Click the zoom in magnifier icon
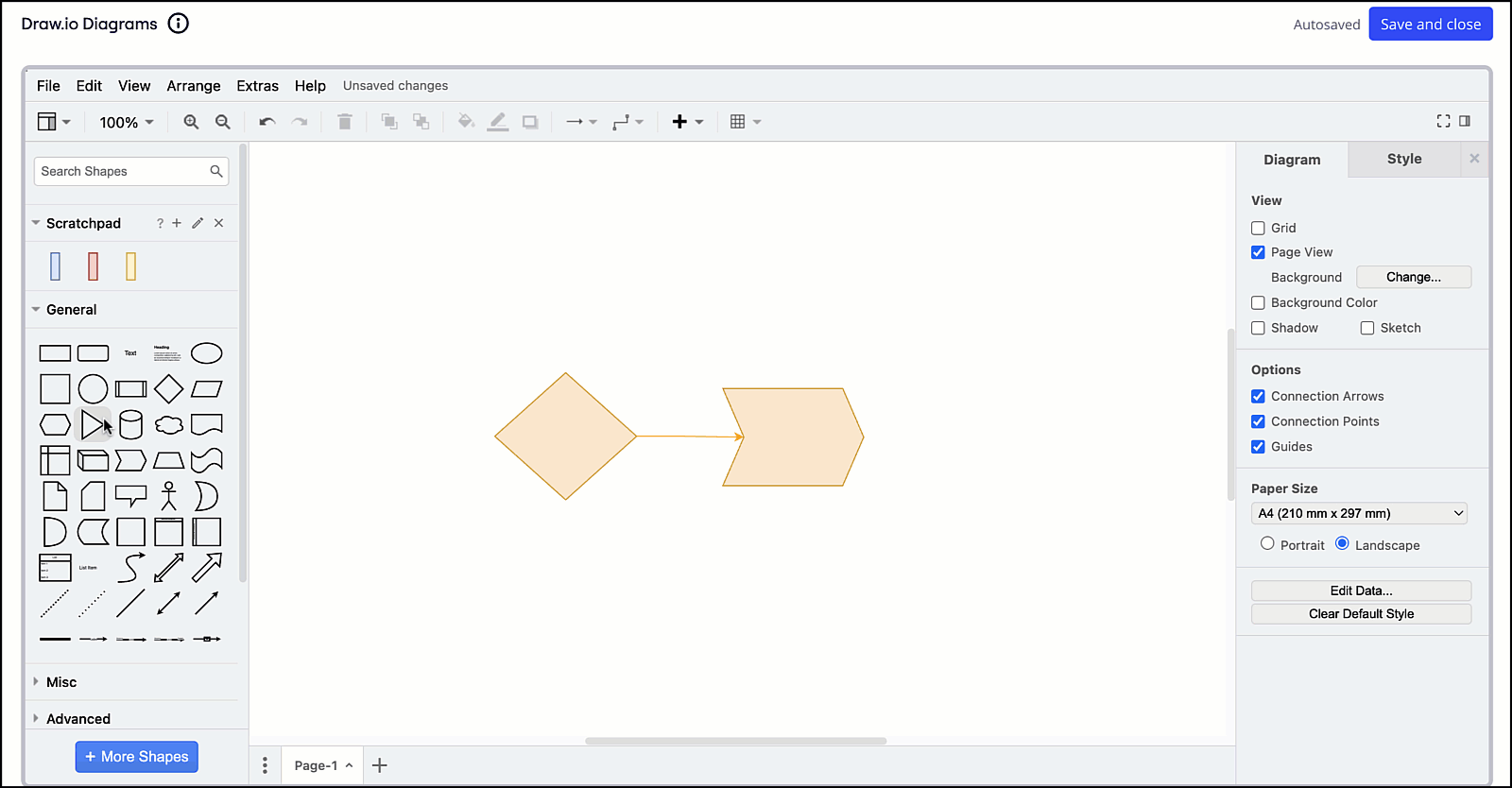Image resolution: width=1512 pixels, height=788 pixels. point(191,122)
